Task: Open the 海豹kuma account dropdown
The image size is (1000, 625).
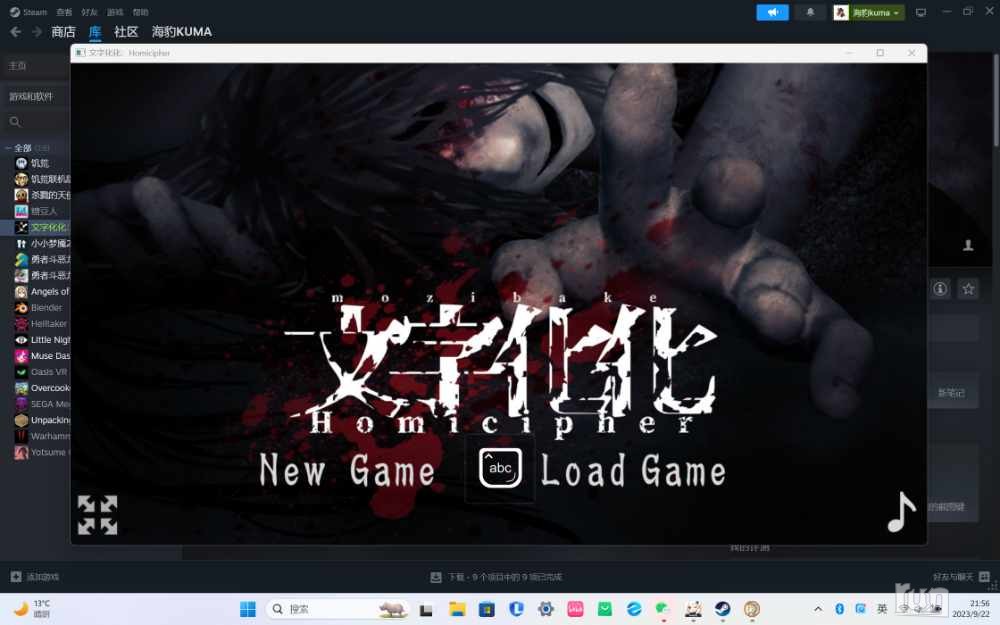Action: tap(869, 13)
